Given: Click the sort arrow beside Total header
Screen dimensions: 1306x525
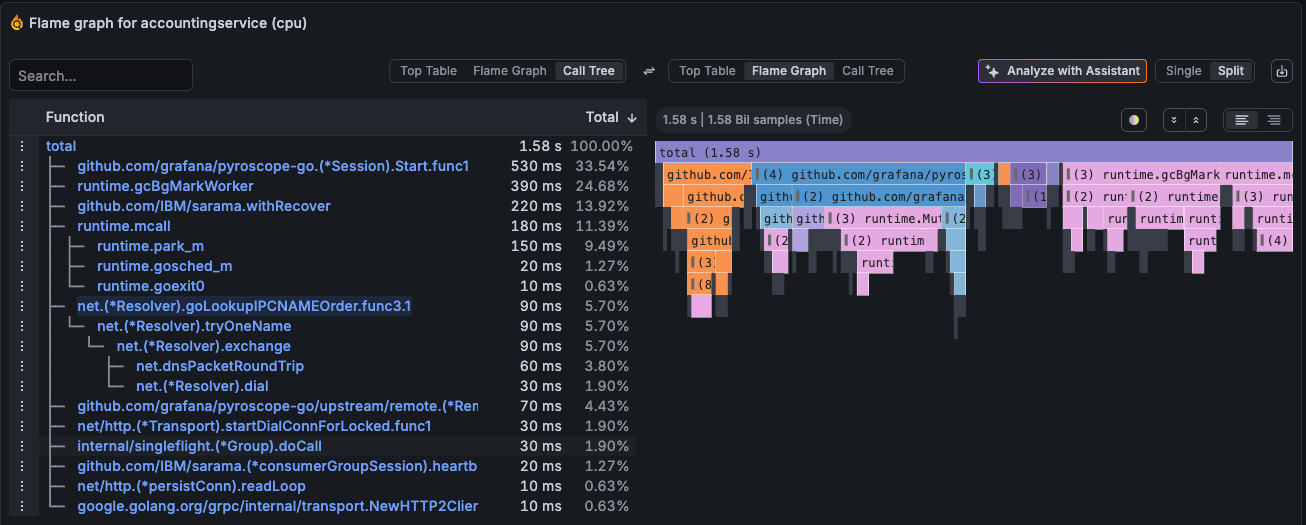Looking at the screenshot, I should coord(632,118).
